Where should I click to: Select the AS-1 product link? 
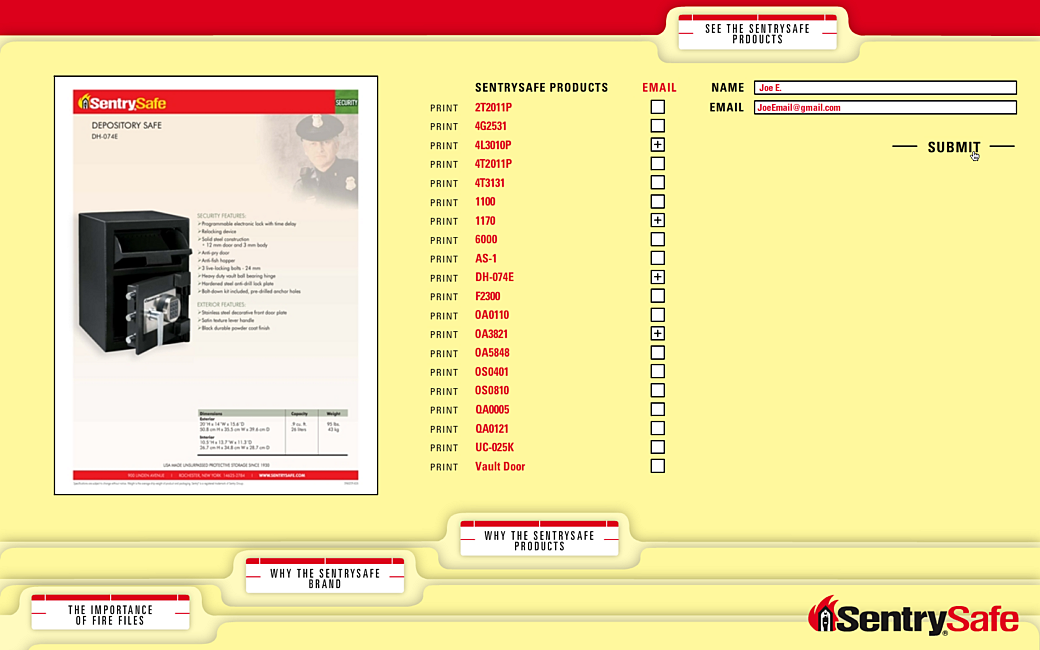tap(486, 259)
